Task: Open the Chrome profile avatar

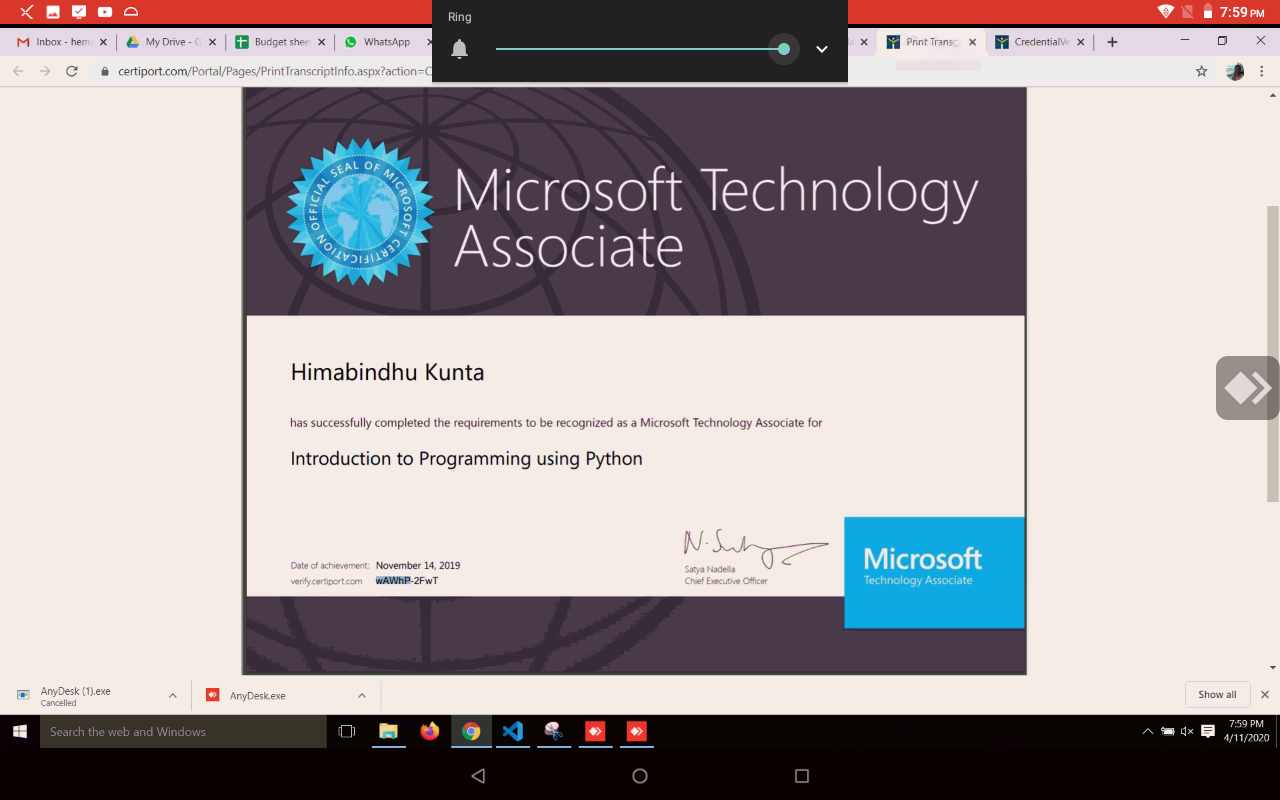Action: click(1235, 71)
